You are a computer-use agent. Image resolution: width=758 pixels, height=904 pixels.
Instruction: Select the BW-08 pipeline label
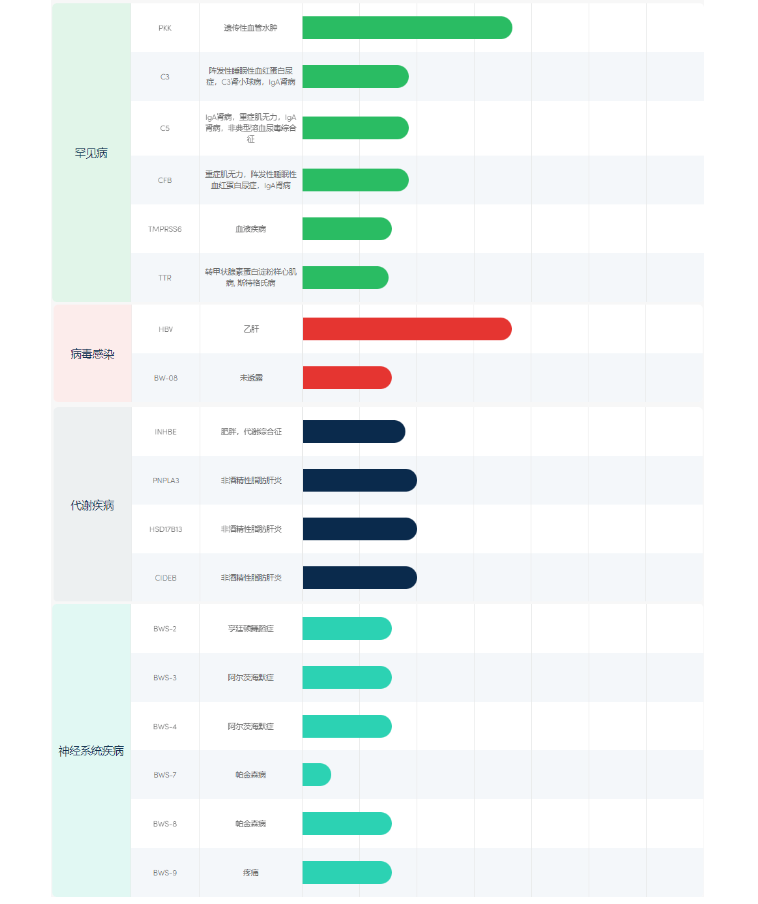pos(165,378)
